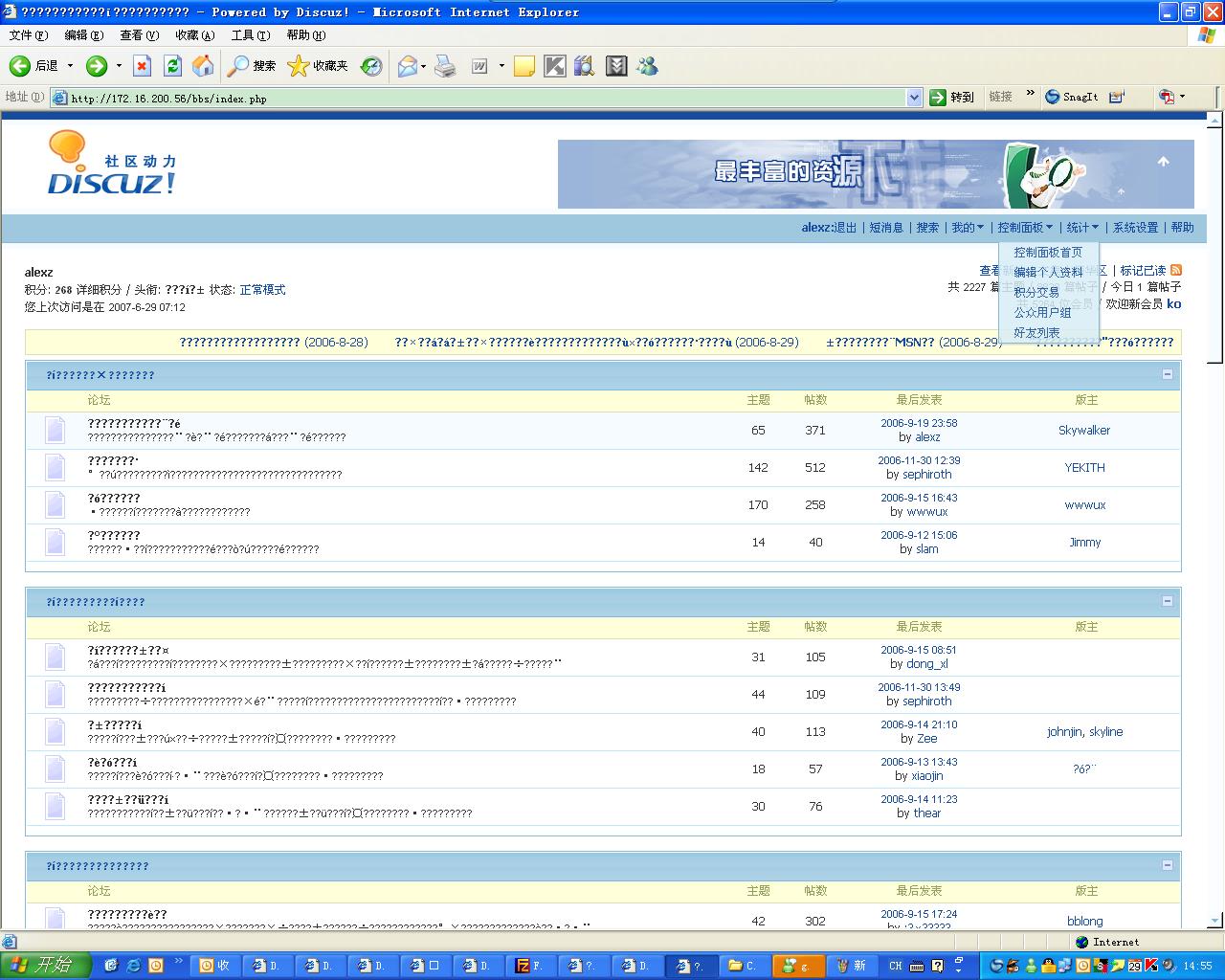Select 编辑个人资料 in the dropdown menu
Viewport: 1225px width, 980px height.
point(1048,273)
